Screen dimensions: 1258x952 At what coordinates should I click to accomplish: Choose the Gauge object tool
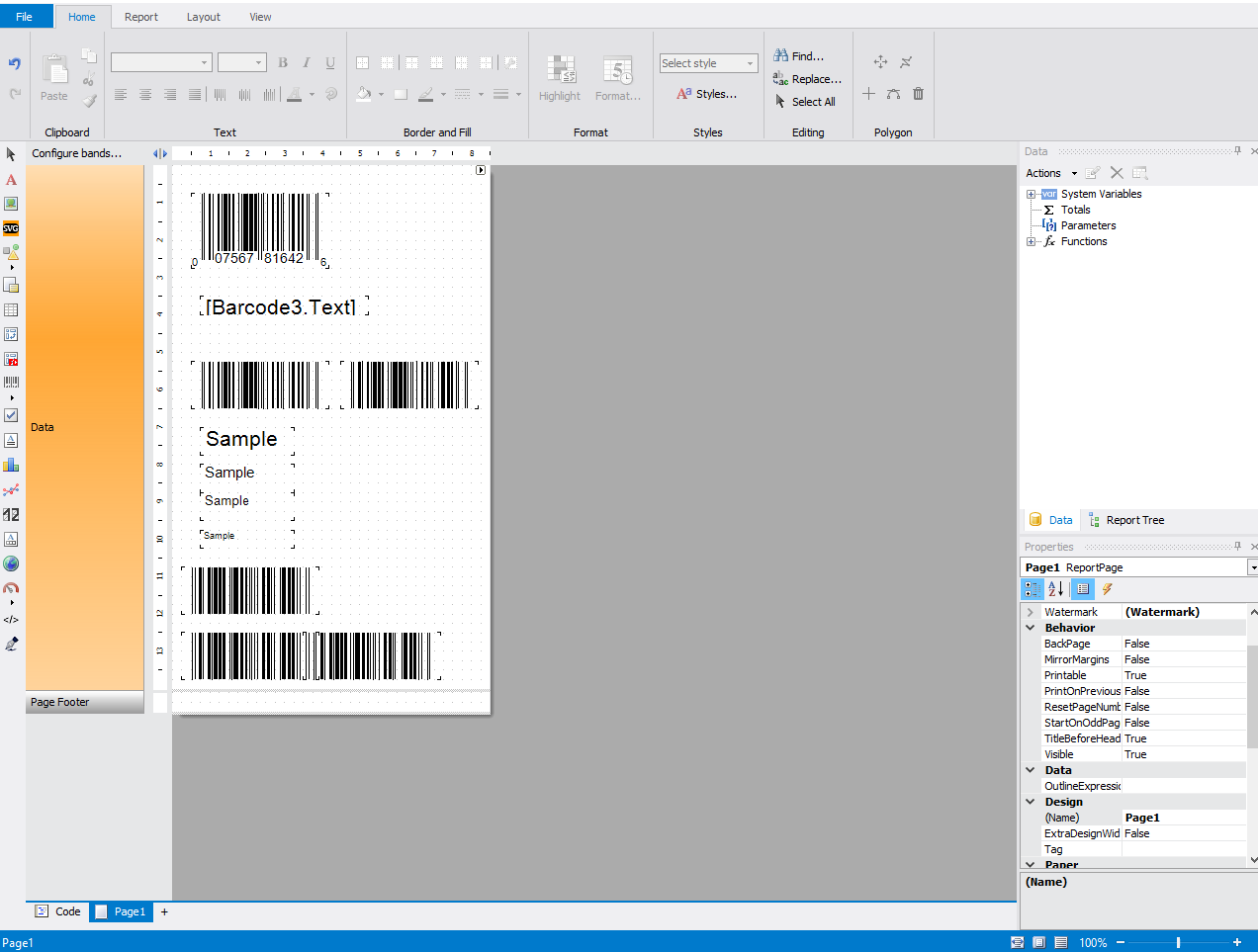(11, 588)
